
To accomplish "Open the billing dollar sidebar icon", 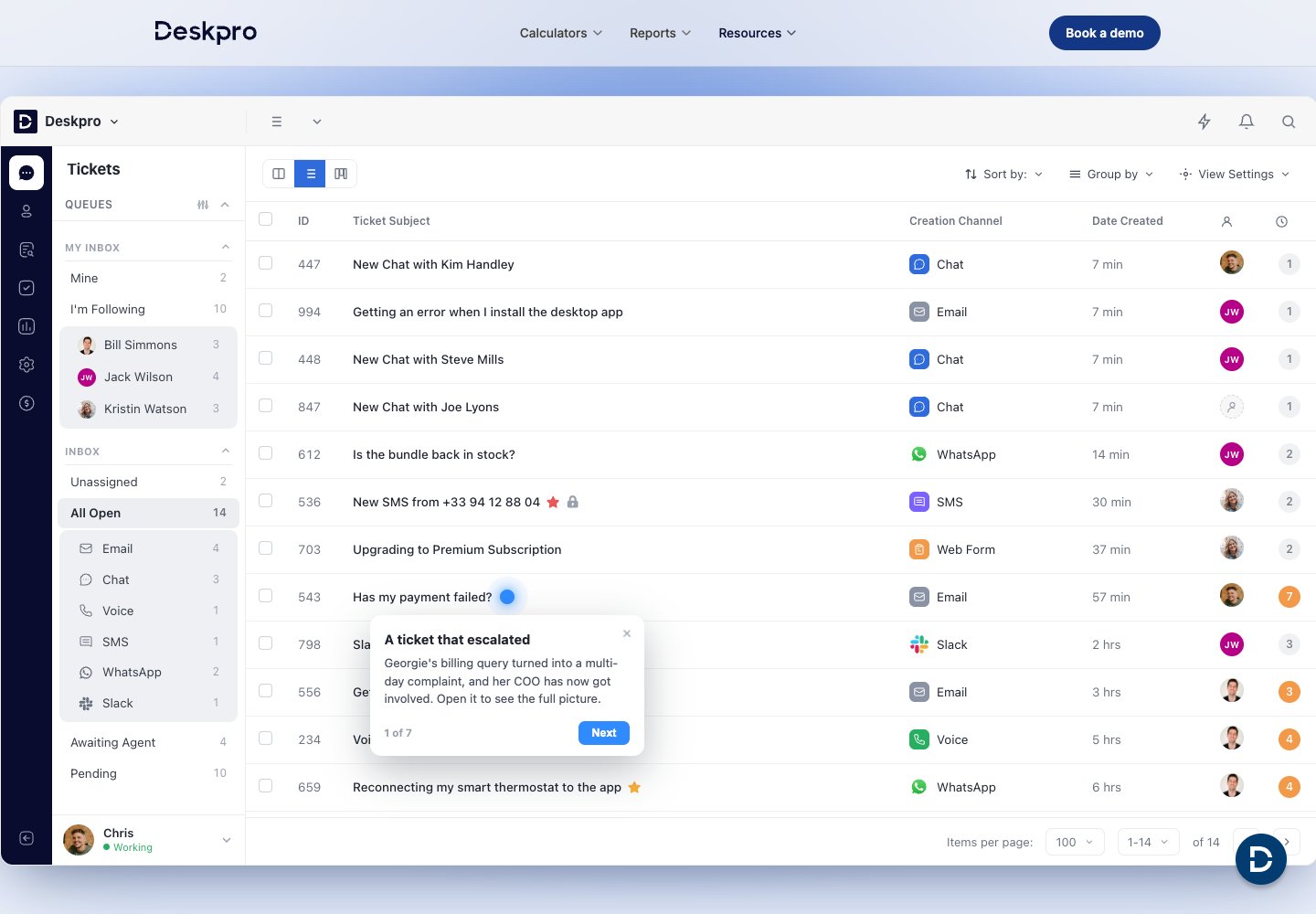I will click(x=27, y=403).
